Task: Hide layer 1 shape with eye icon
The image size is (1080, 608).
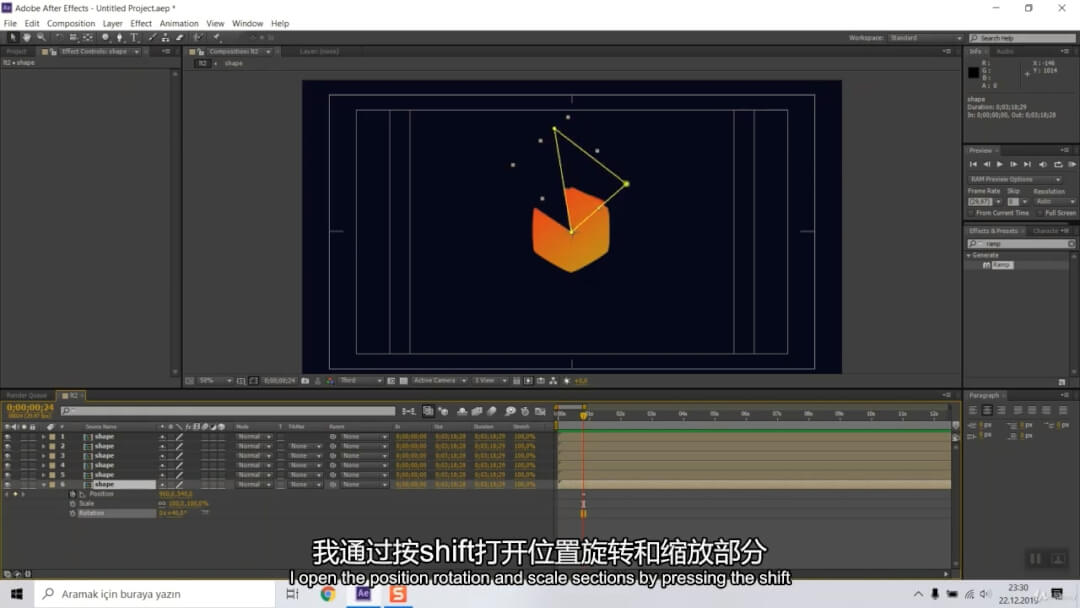Action: click(8, 437)
